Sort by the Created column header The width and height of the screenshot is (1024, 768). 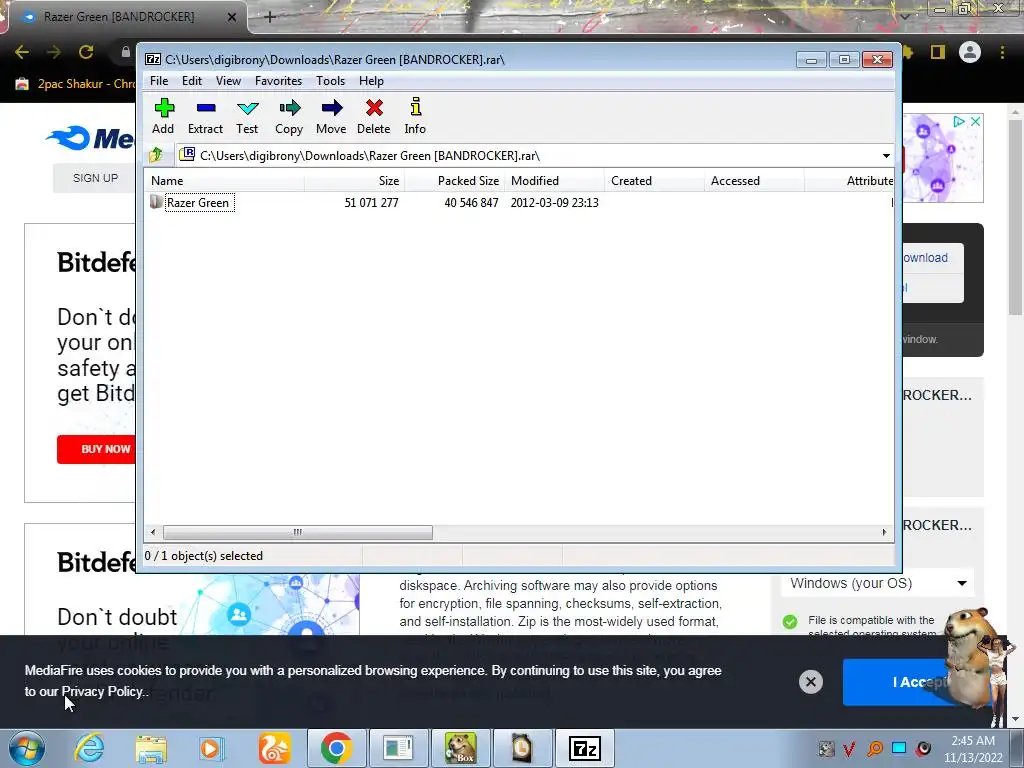click(x=654, y=181)
